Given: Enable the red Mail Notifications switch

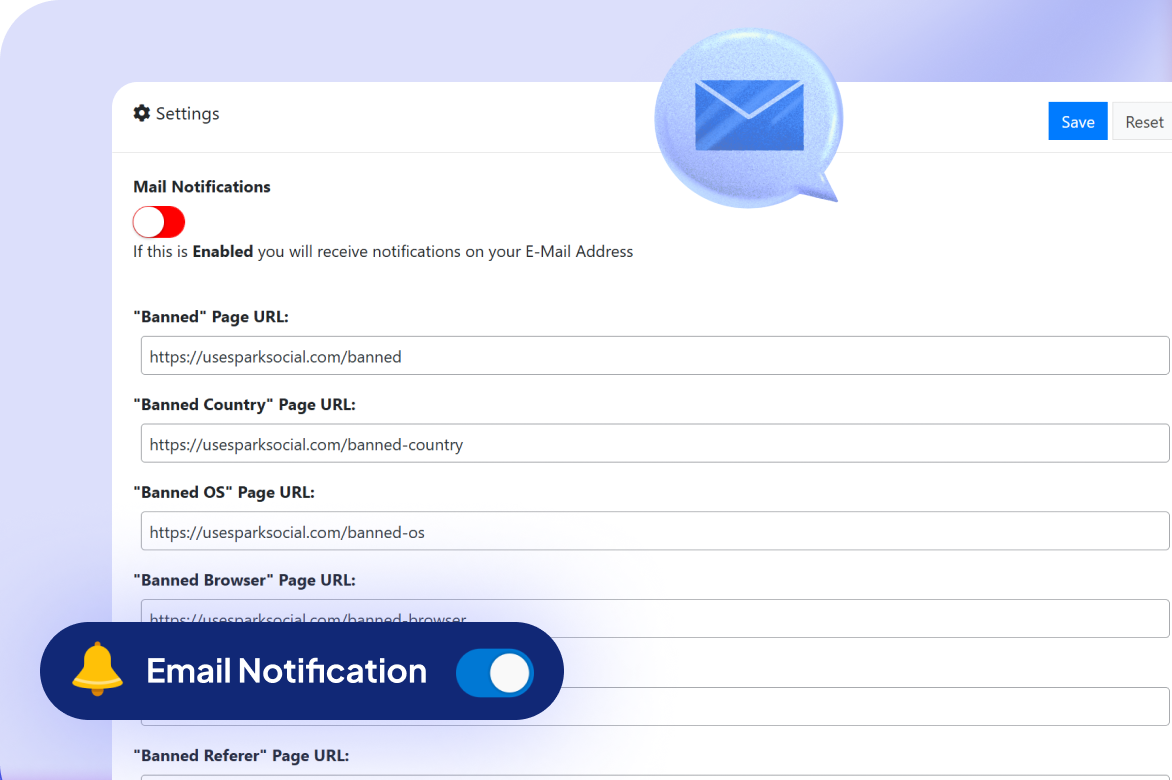Looking at the screenshot, I should 159,222.
